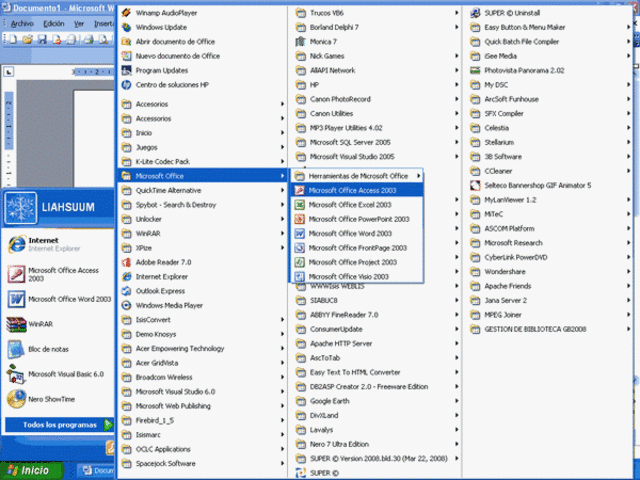Launch Internet Explorer from programs list
640x480 pixels.
(x=202, y=276)
